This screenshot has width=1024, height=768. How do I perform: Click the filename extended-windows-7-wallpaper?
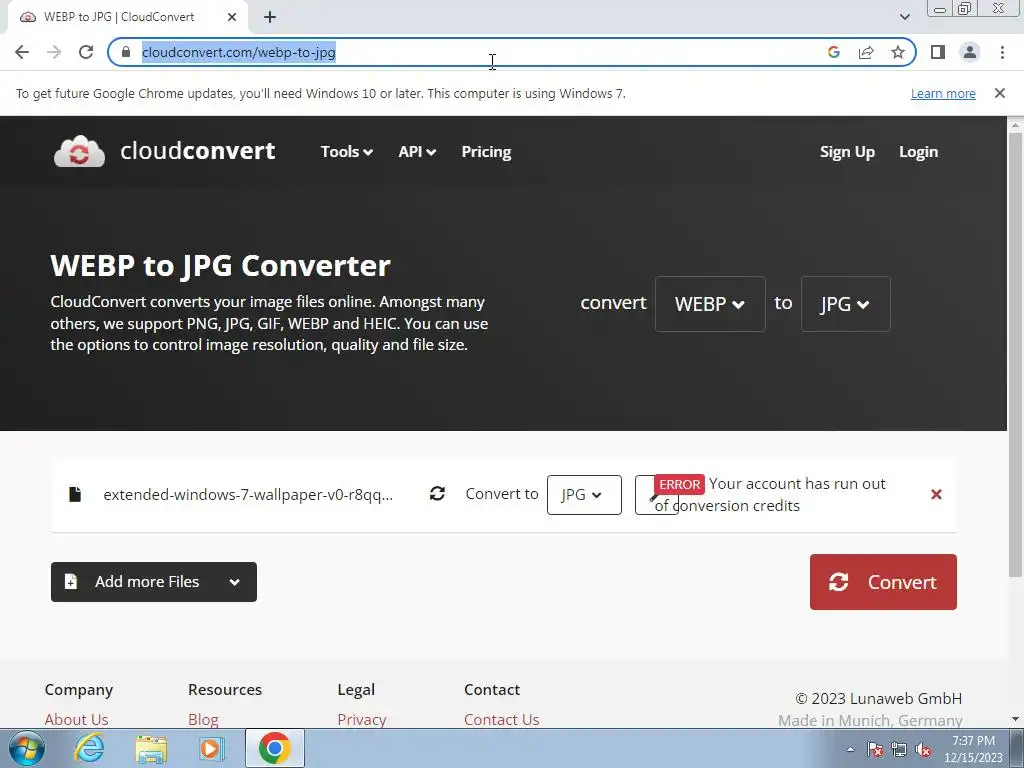(x=248, y=494)
